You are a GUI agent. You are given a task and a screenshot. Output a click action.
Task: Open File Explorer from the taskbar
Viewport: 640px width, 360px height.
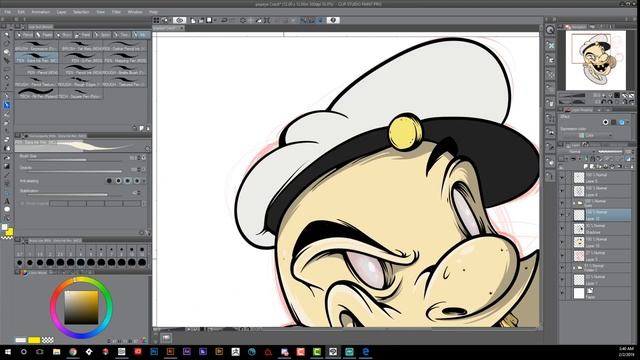coord(56,351)
